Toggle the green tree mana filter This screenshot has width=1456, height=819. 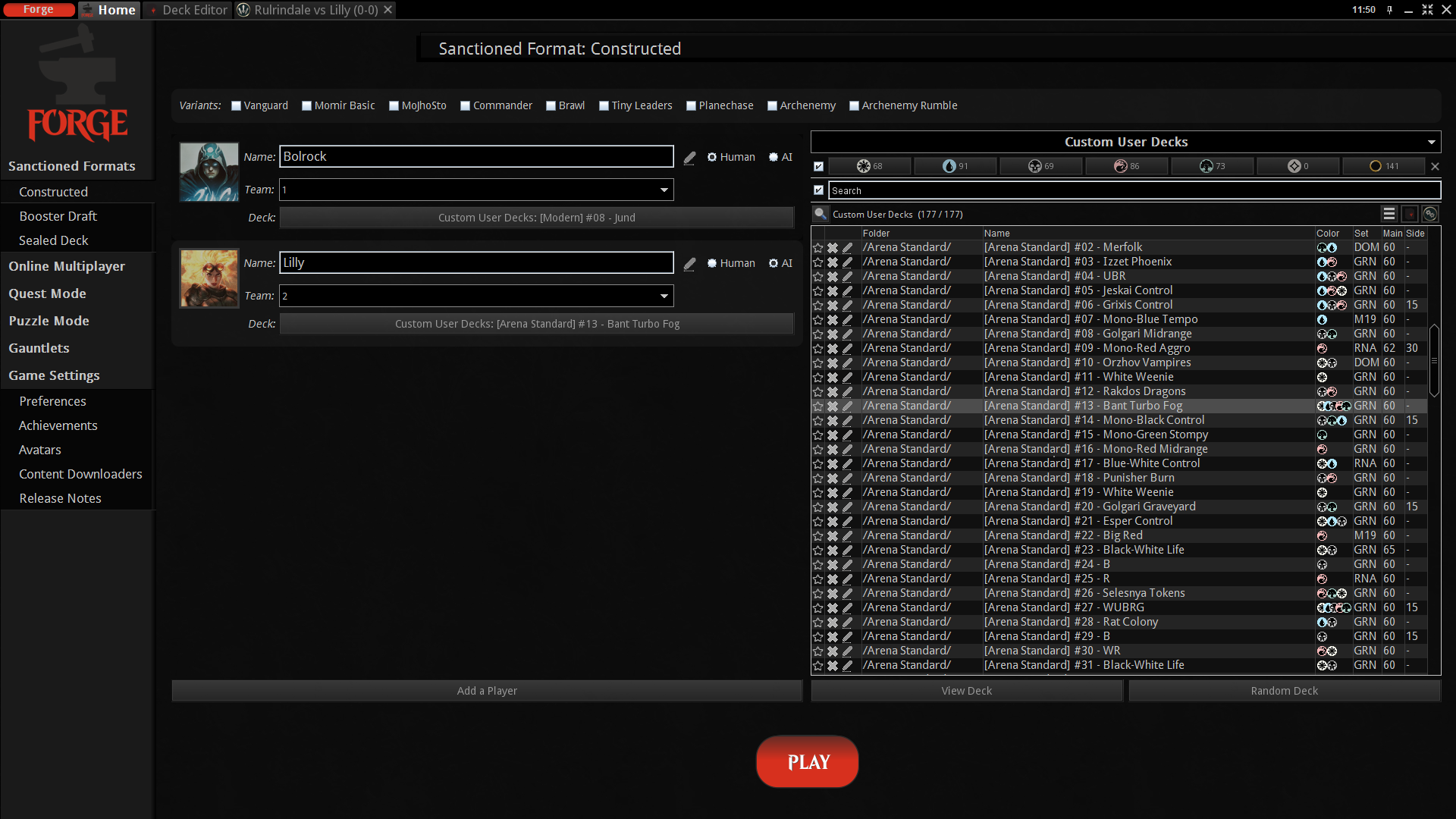1213,166
